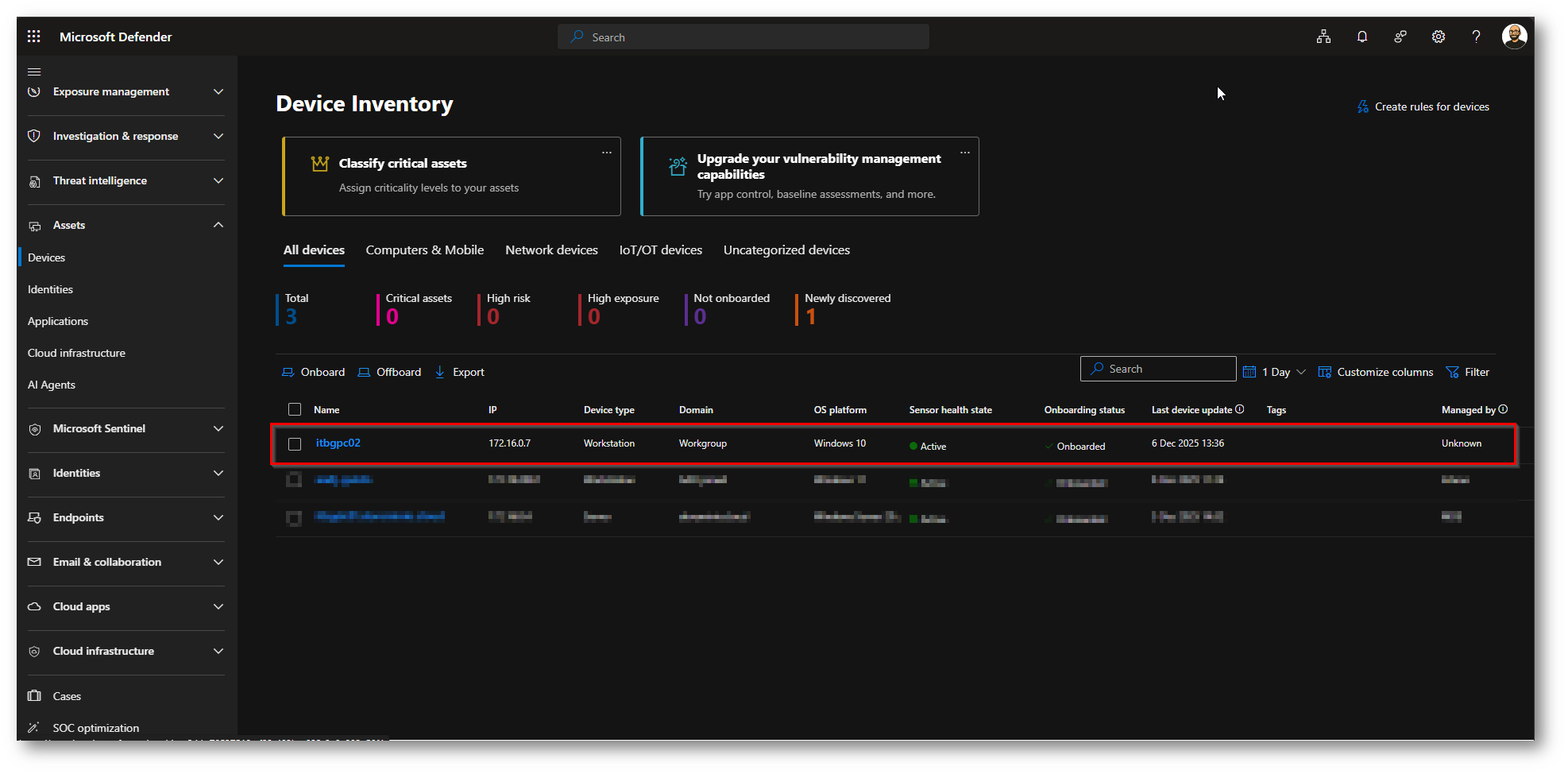
Task: Check the box for device itbgpc02
Action: (x=295, y=443)
